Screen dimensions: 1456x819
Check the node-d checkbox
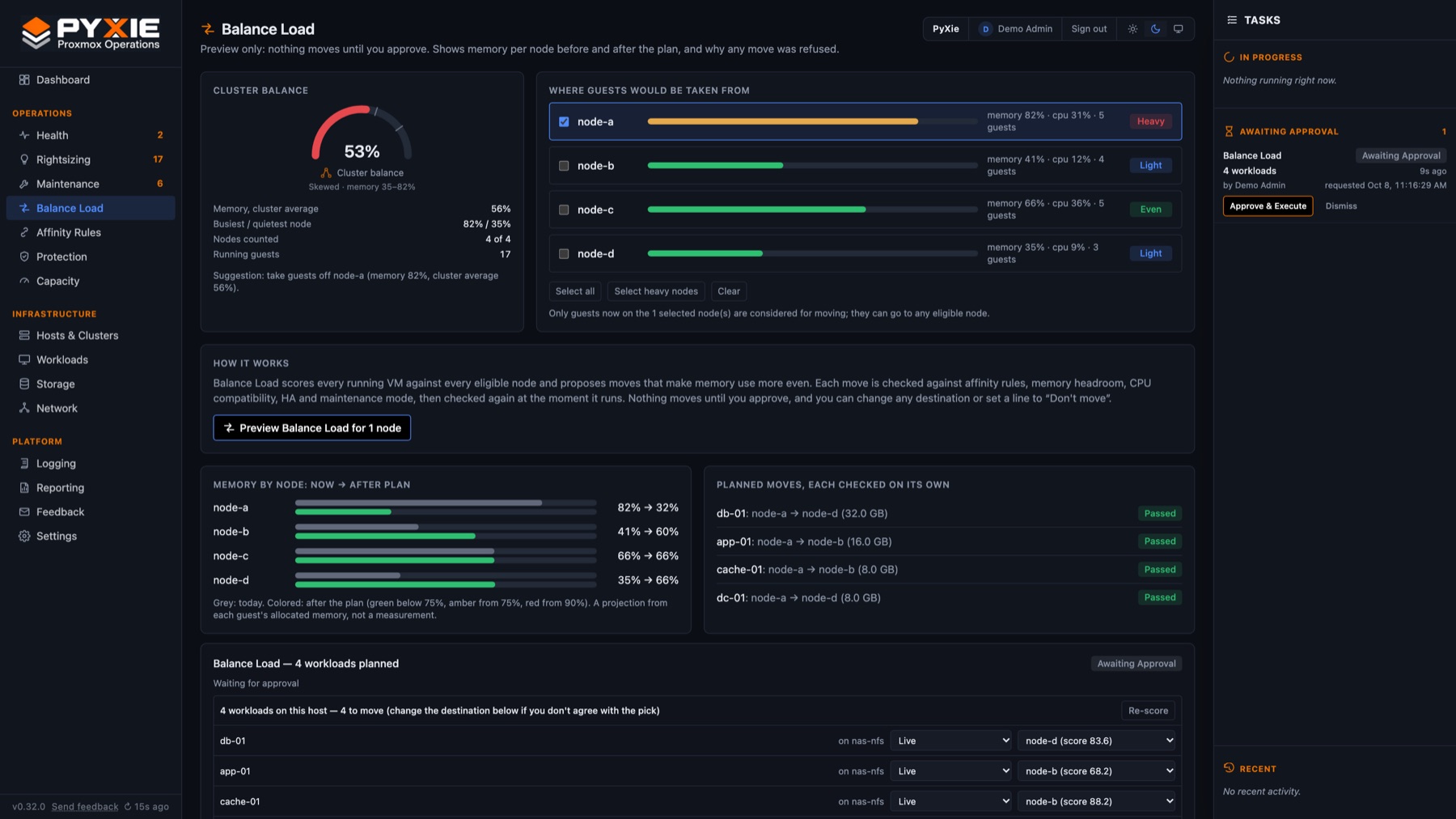(x=564, y=253)
